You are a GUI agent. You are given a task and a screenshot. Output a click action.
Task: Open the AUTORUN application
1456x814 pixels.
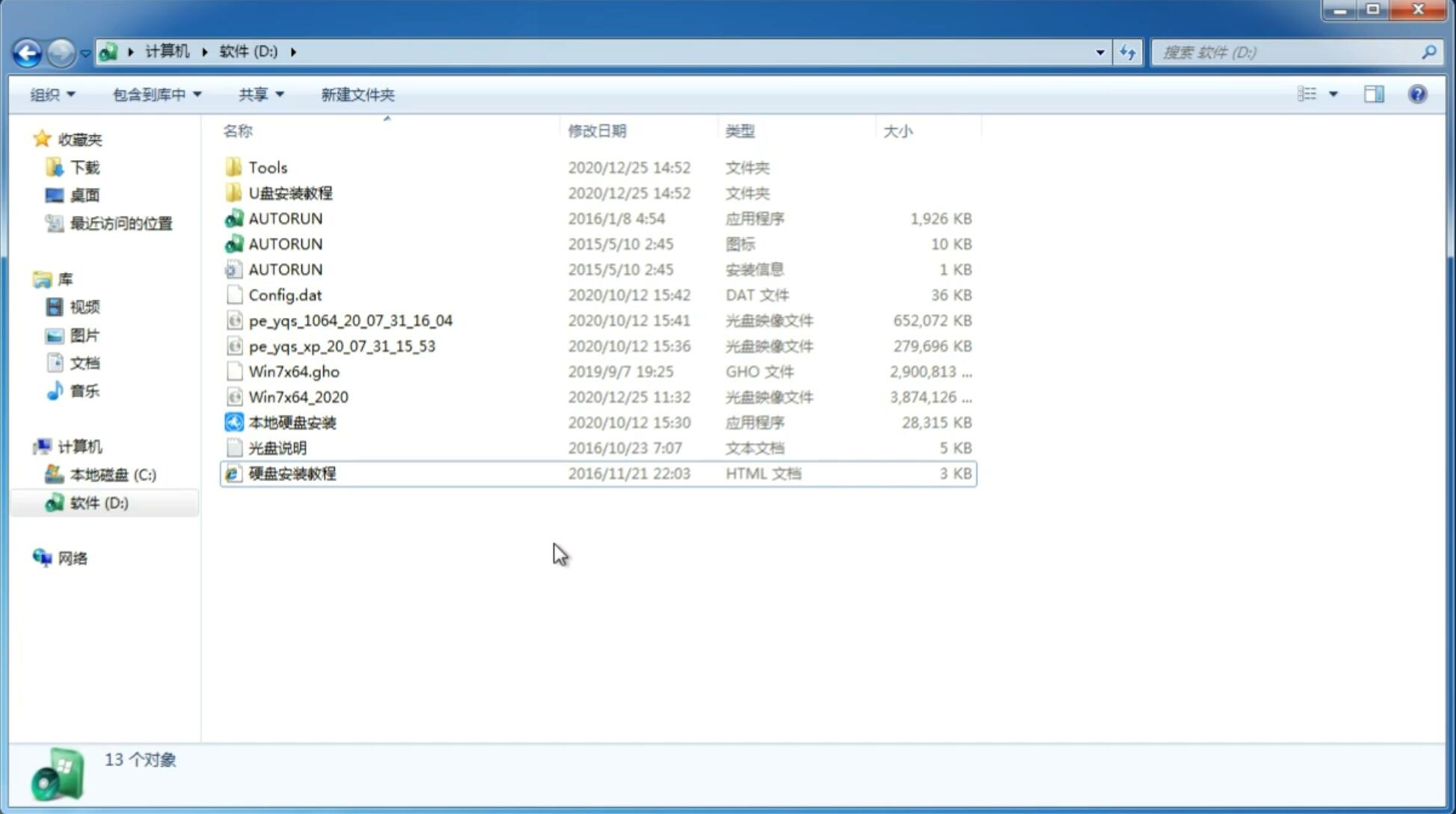point(285,218)
